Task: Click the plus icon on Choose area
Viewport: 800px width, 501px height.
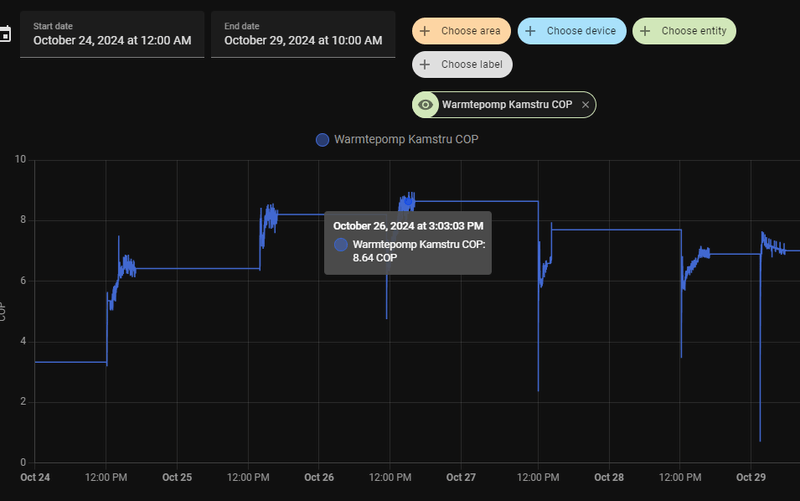Action: [x=425, y=31]
